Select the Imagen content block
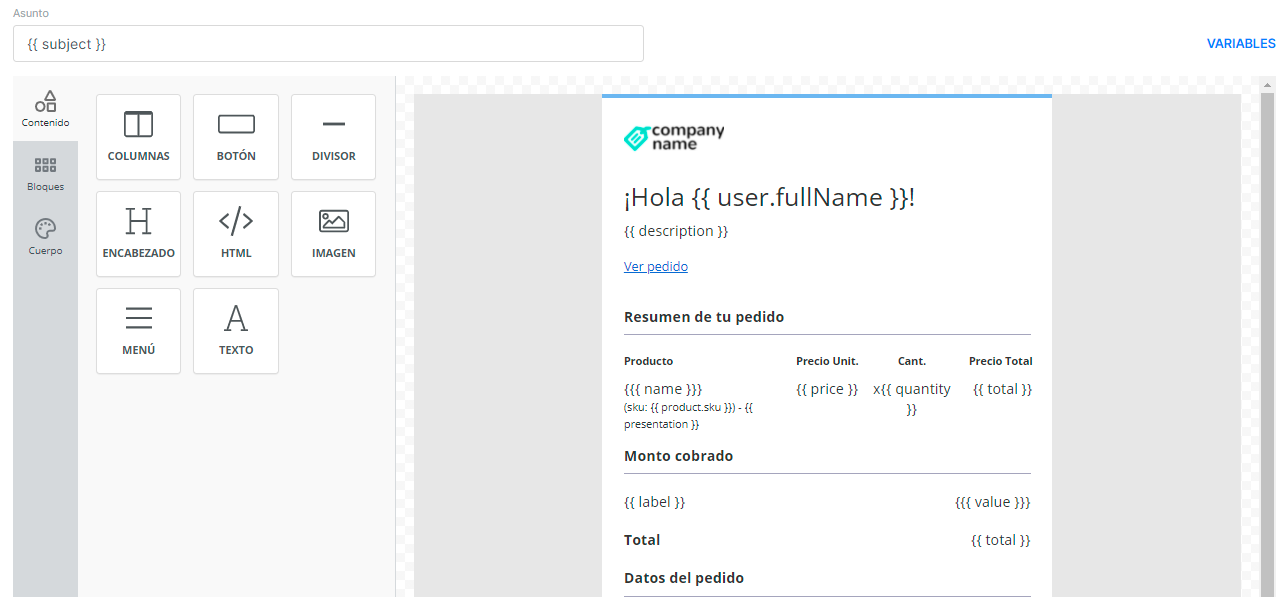Viewport: 1283px width, 597px height. pyautogui.click(x=333, y=234)
